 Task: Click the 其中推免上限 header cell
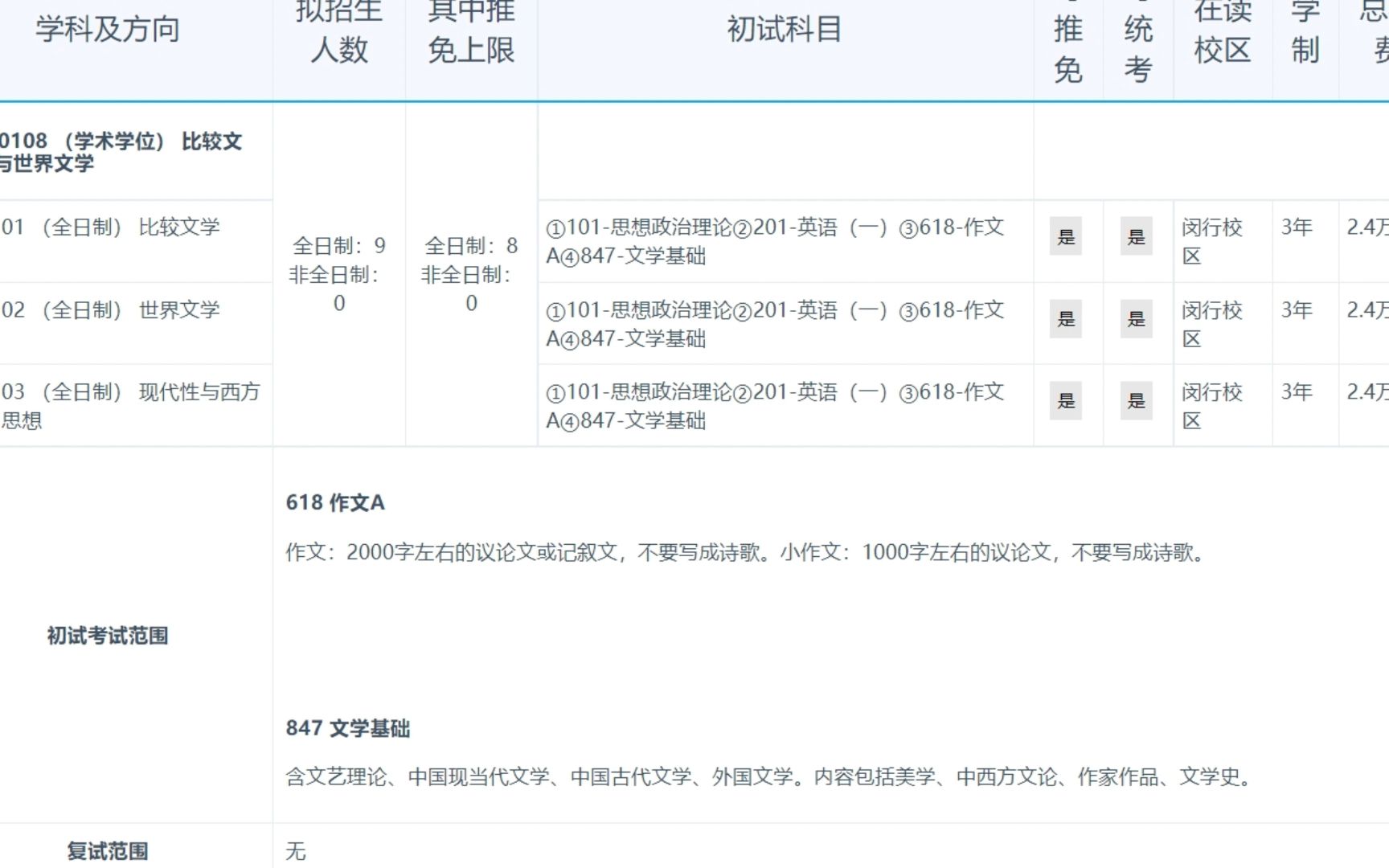coord(470,28)
